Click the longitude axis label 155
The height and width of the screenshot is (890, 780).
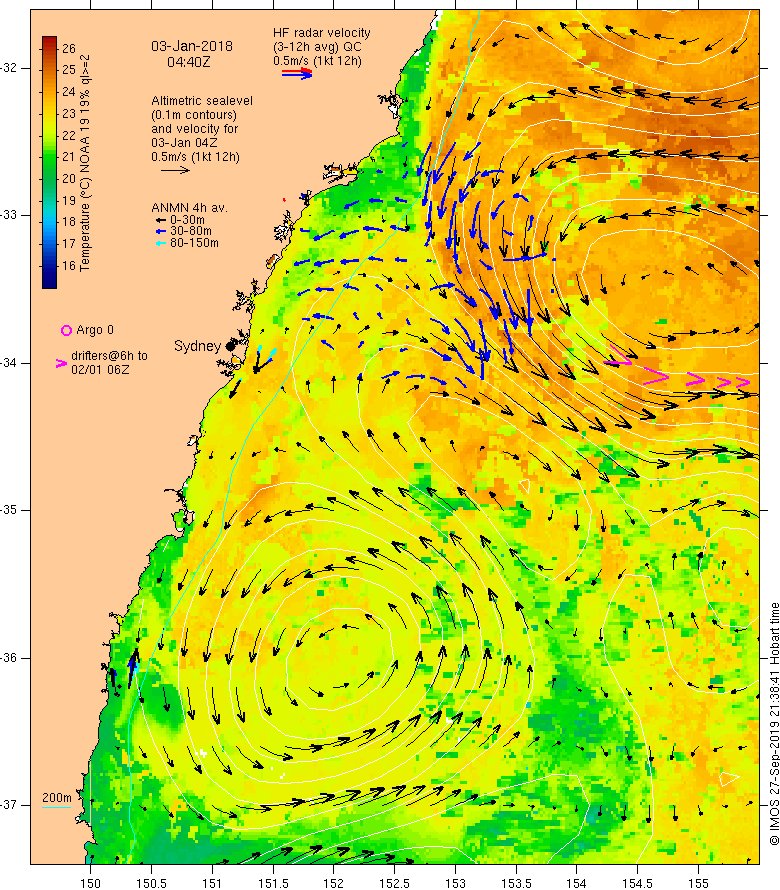pos(698,883)
